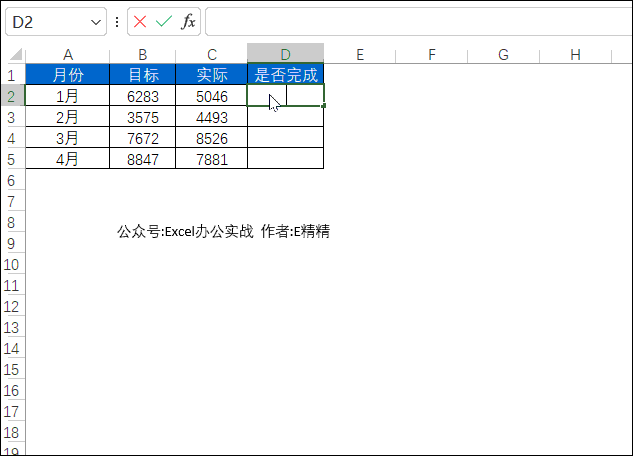Screen dimensions: 633x456
Task: Select column H header
Action: (x=575, y=54)
